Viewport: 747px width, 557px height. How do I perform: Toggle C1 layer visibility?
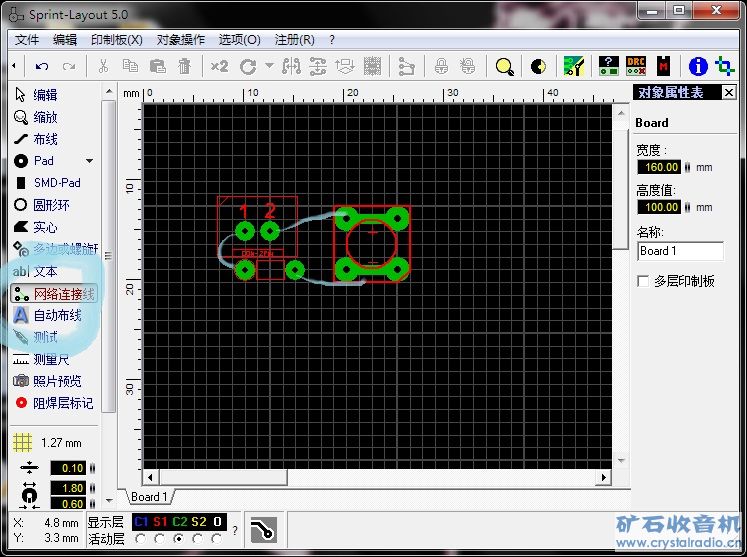point(141,522)
